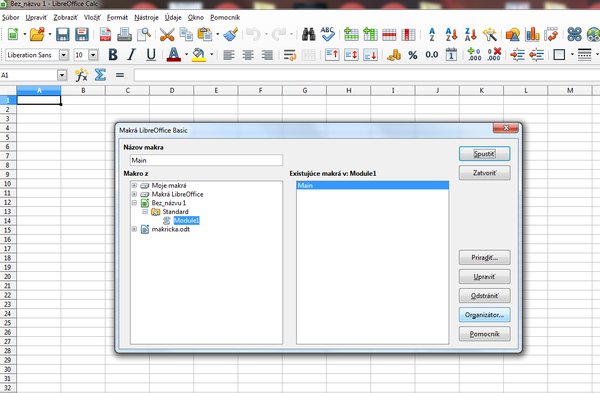Click the Priradiť... button

tap(484, 258)
